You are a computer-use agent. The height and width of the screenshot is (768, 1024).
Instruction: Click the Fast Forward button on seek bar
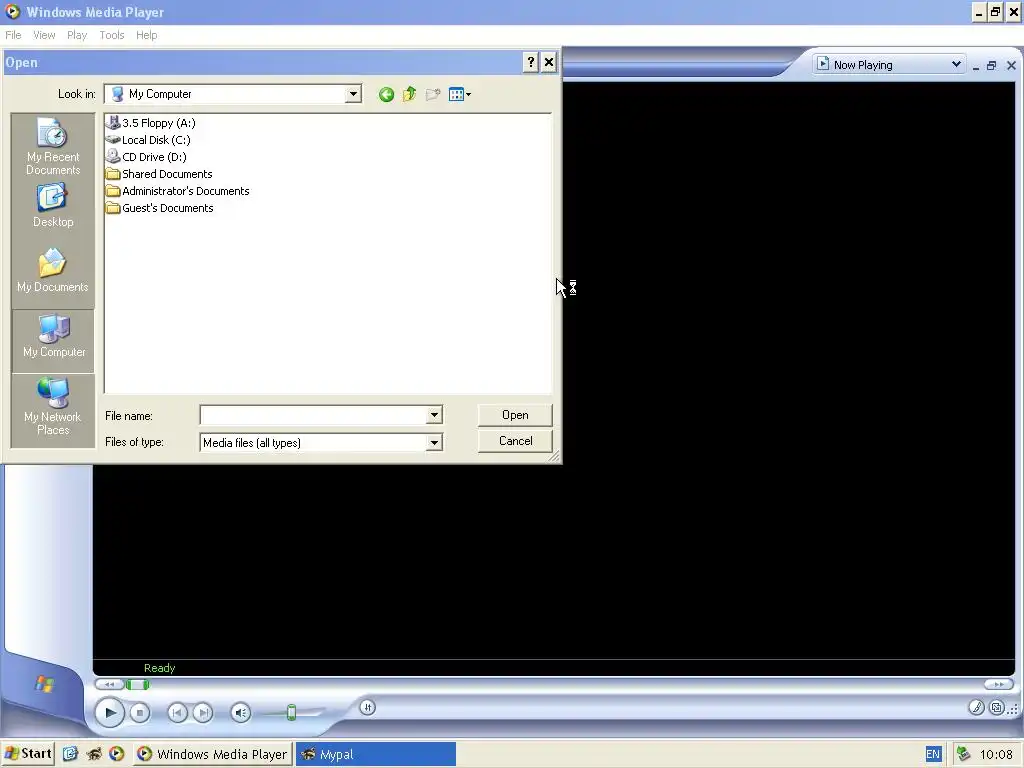click(x=999, y=684)
